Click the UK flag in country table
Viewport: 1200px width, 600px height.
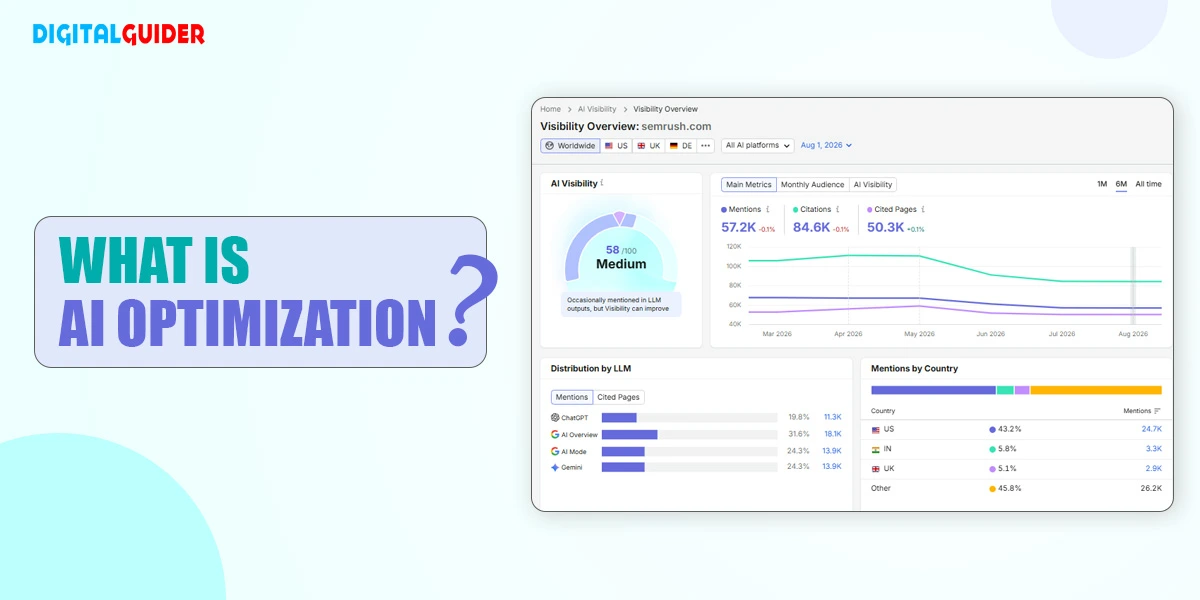coord(876,468)
